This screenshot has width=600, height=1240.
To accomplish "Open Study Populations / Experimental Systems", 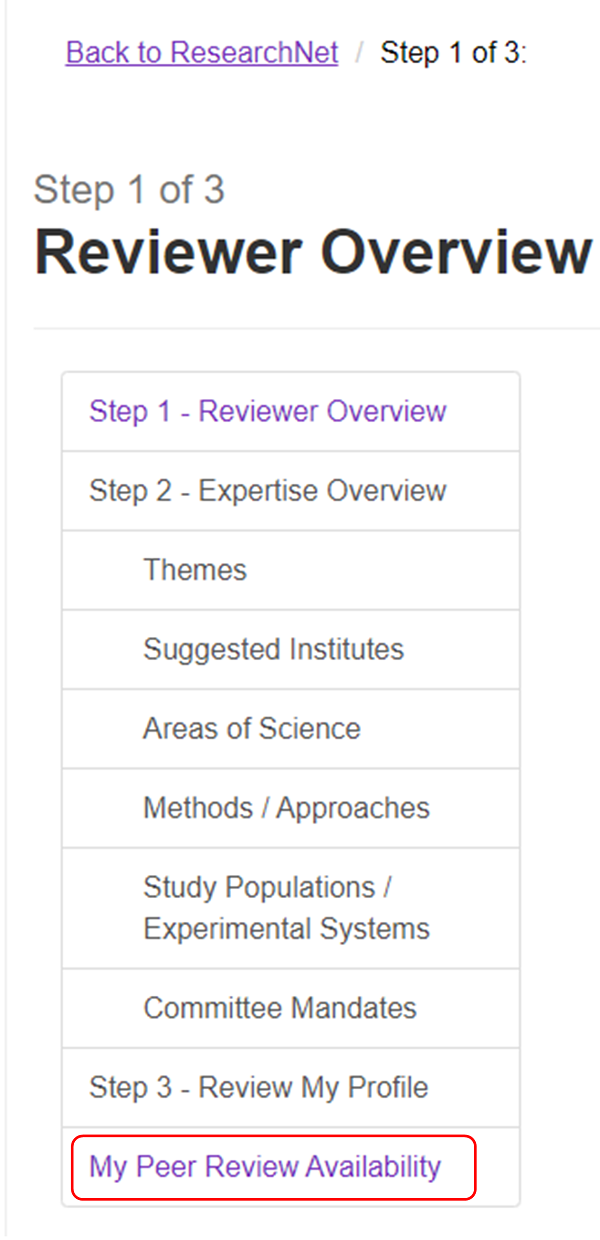I will coord(286,908).
